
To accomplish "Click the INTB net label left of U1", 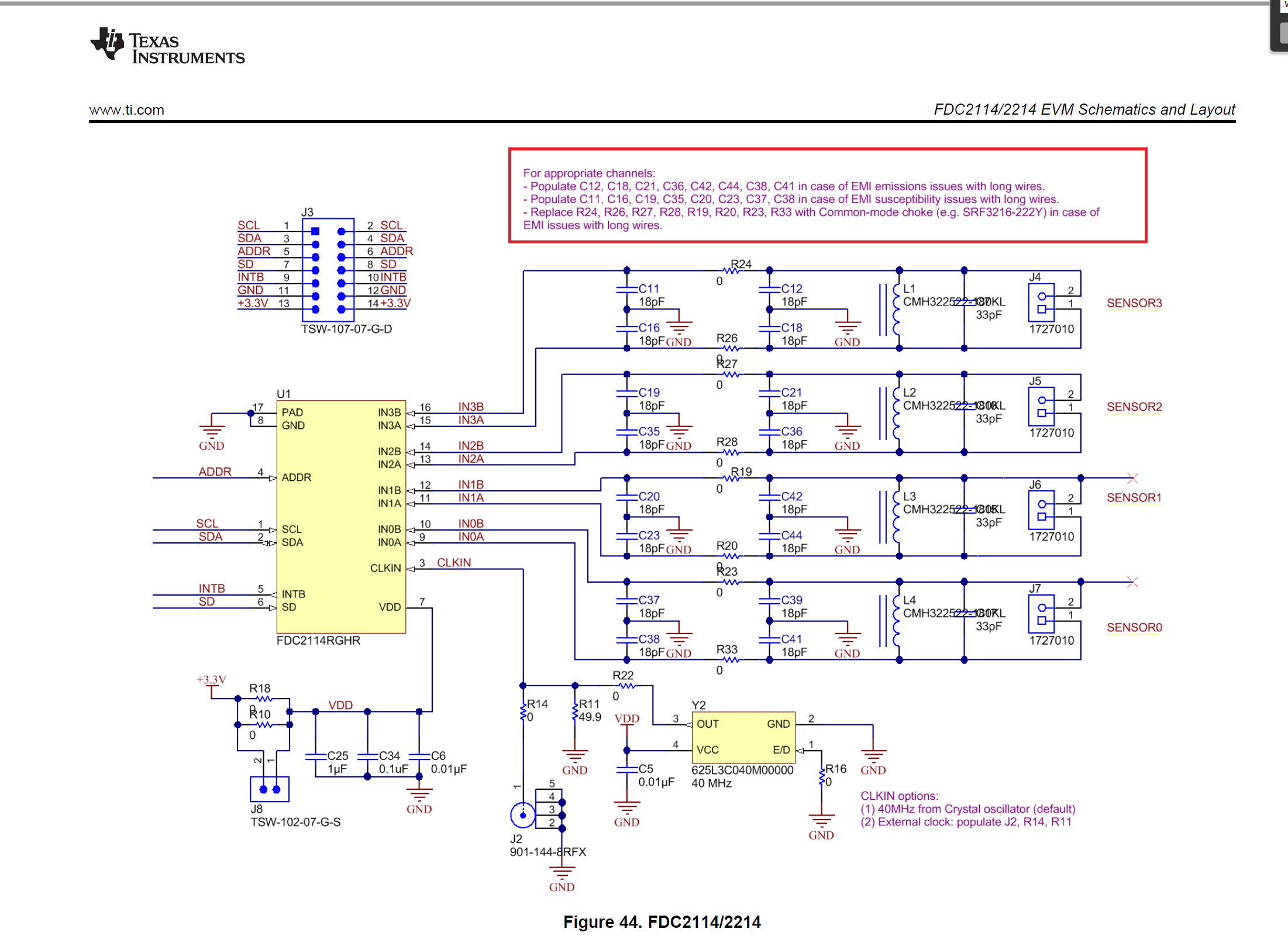I will (211, 589).
